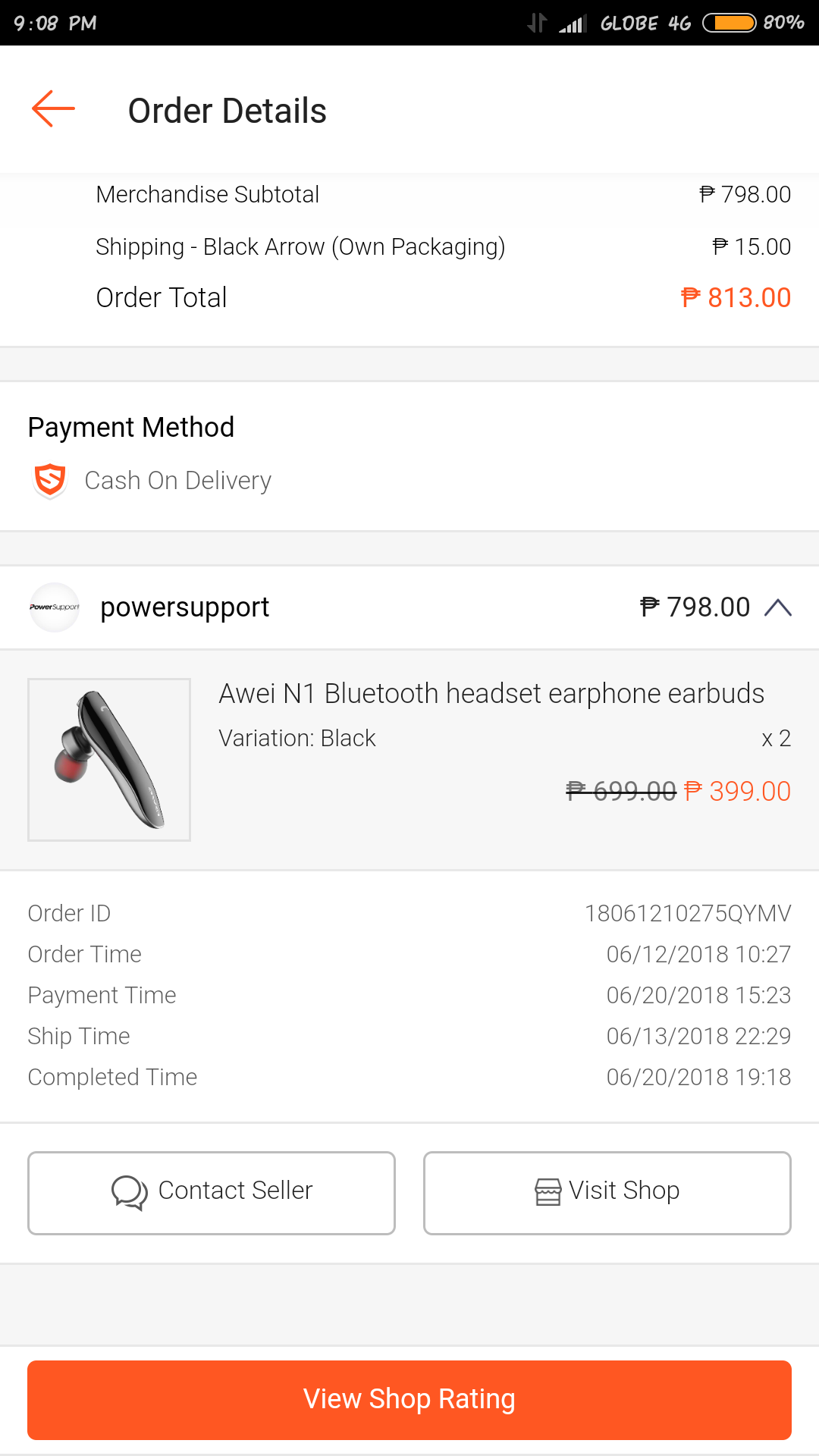Tap the Order Details page title
Viewport: 819px width, 1456px height.
pyautogui.click(x=227, y=111)
